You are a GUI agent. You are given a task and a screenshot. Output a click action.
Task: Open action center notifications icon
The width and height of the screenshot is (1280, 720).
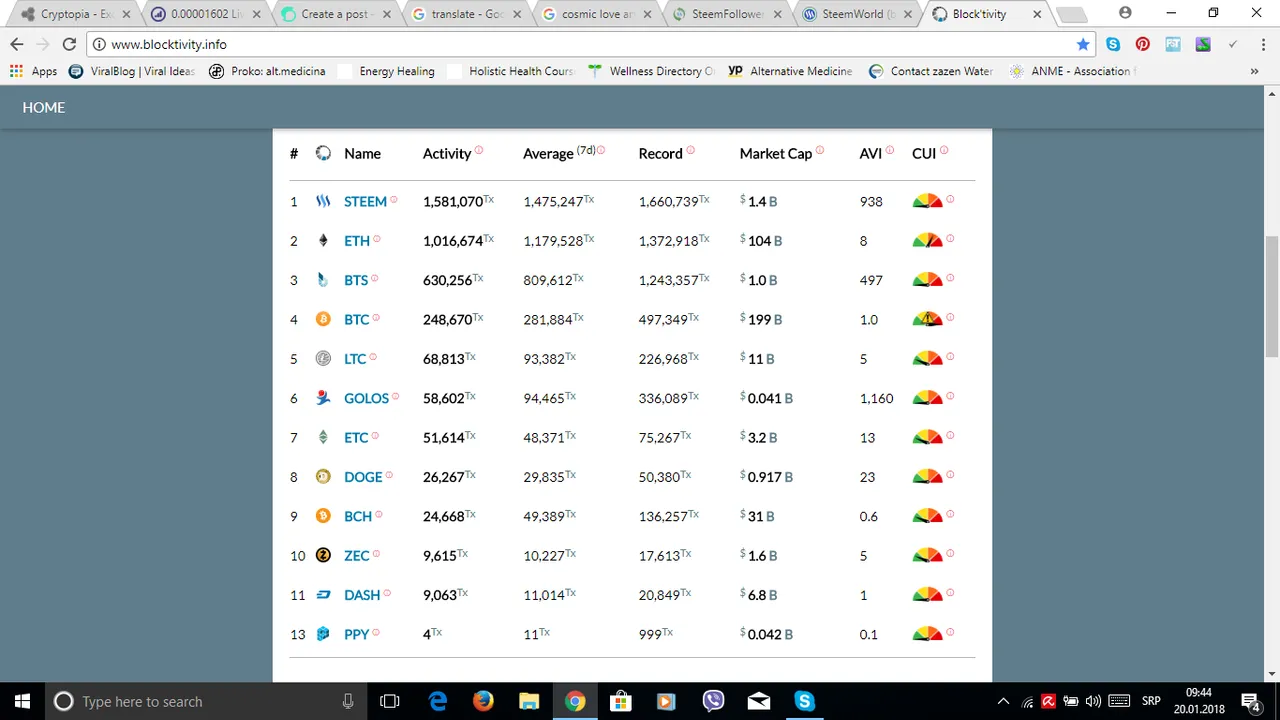pyautogui.click(x=1250, y=701)
